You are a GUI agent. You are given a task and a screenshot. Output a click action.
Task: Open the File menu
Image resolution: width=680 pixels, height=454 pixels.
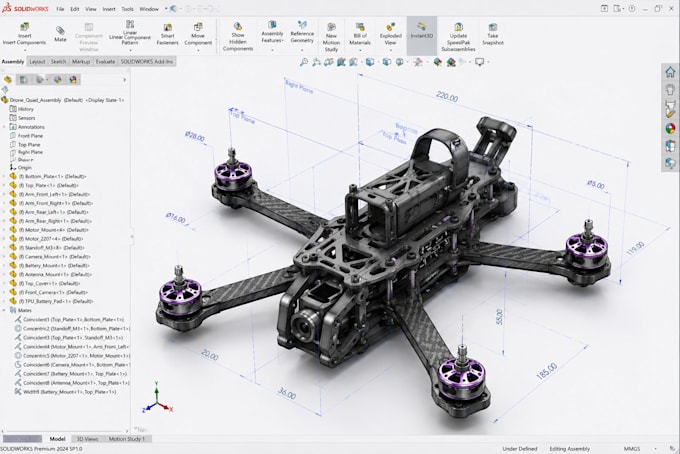(x=60, y=9)
